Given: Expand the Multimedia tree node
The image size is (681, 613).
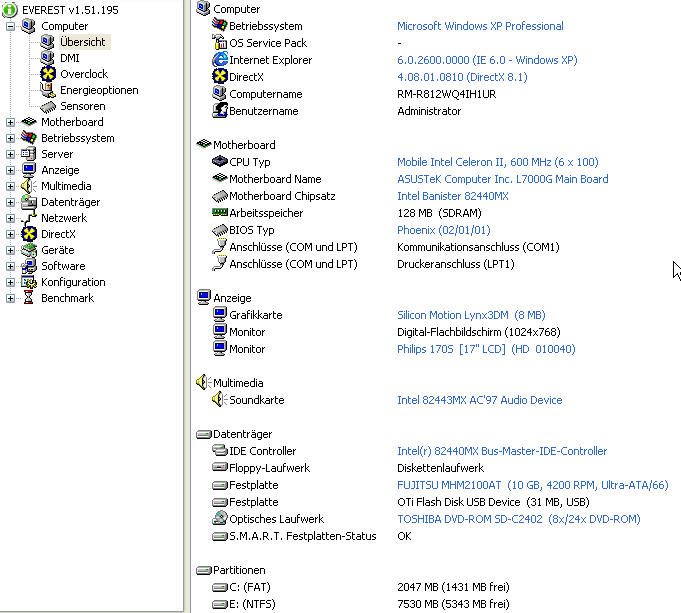Looking at the screenshot, I should [10, 186].
